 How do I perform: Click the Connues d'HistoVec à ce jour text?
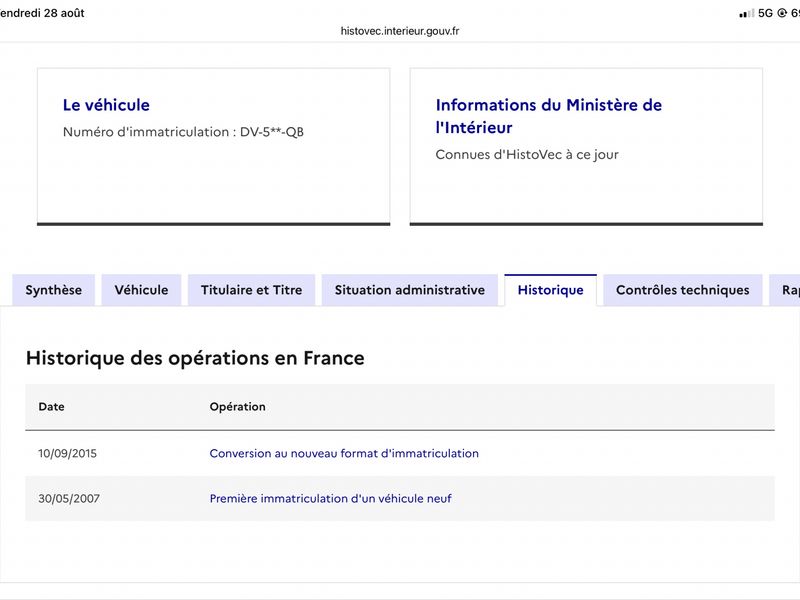[x=527, y=154]
